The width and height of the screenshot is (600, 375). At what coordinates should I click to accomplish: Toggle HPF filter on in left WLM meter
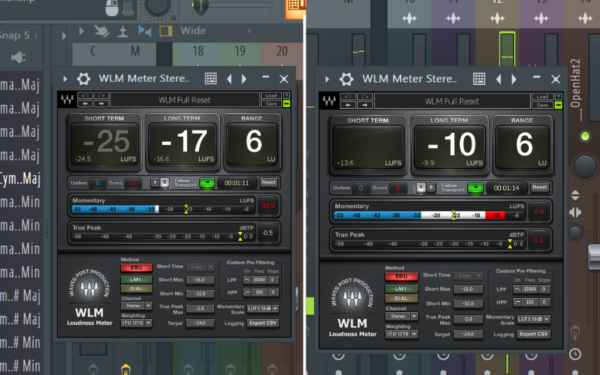[247, 292]
